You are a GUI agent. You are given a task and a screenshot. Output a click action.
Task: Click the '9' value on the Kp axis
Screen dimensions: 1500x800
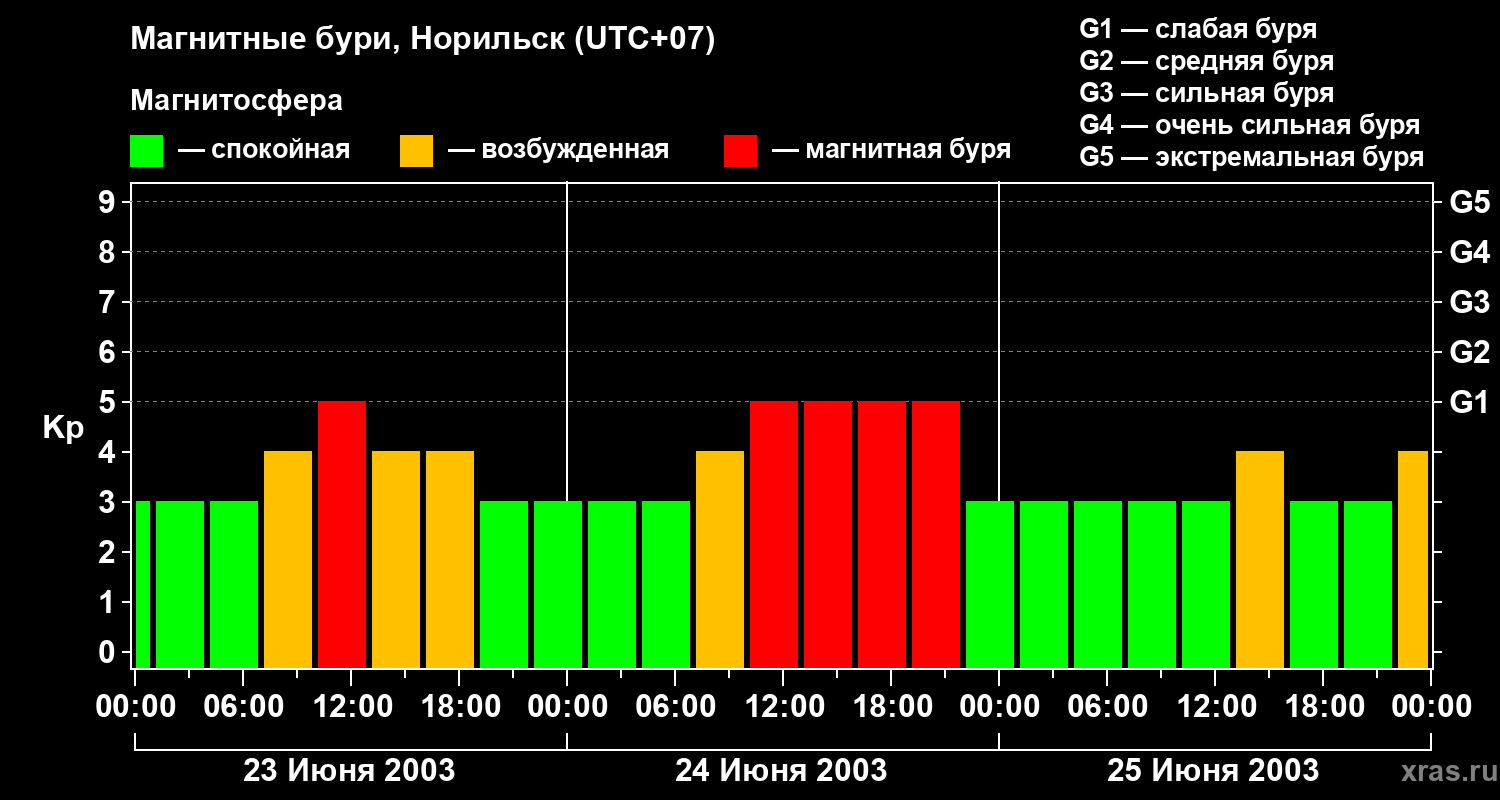pyautogui.click(x=109, y=202)
